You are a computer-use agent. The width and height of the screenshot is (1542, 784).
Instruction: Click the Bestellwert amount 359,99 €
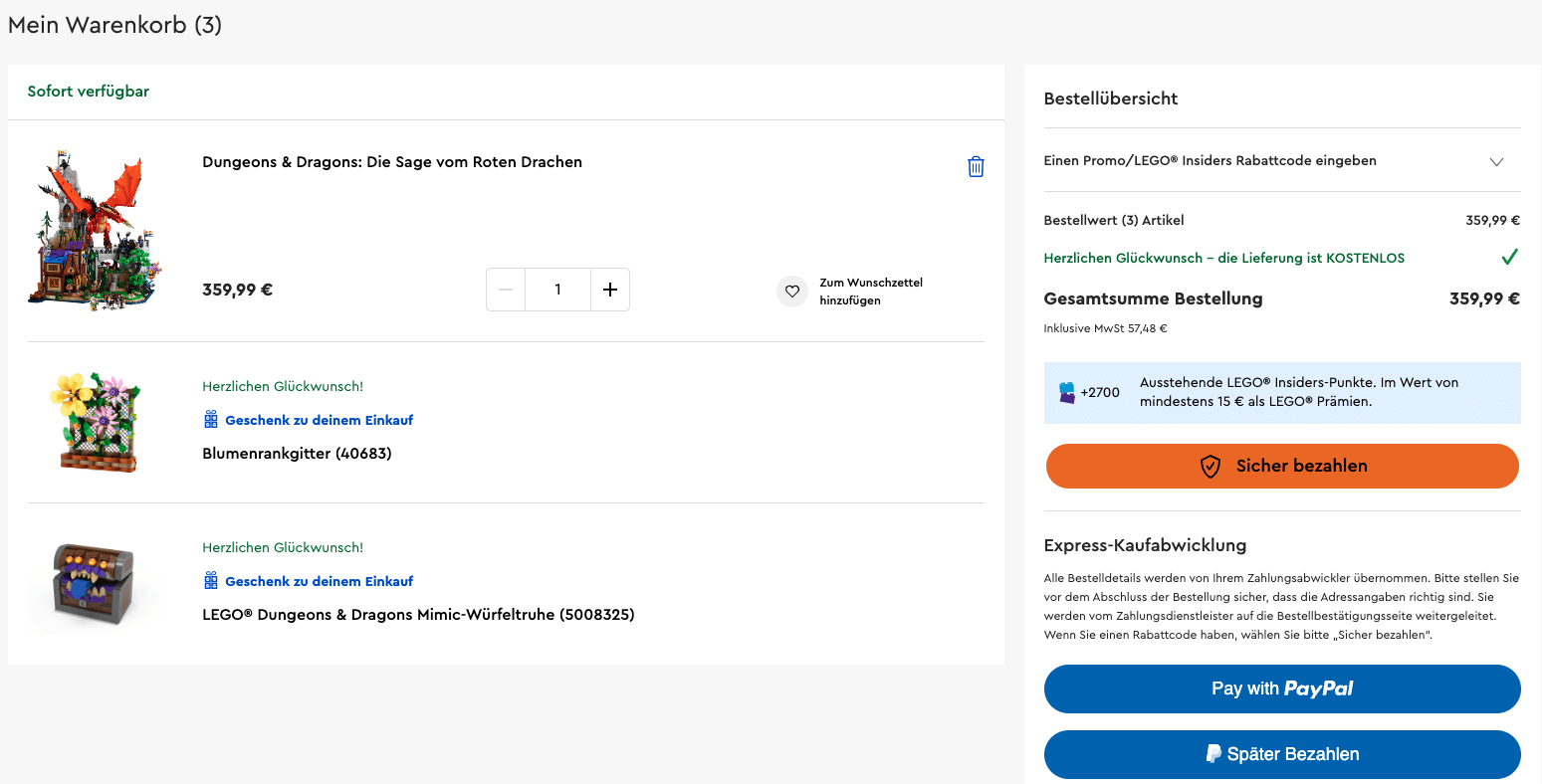(1492, 221)
